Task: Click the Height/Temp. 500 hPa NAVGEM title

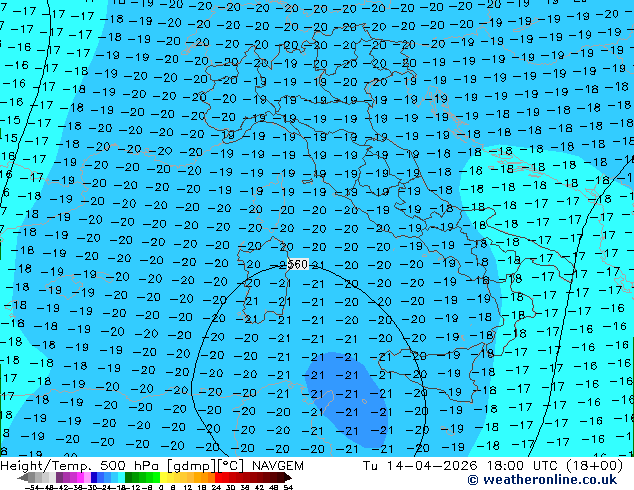Action: [152, 466]
